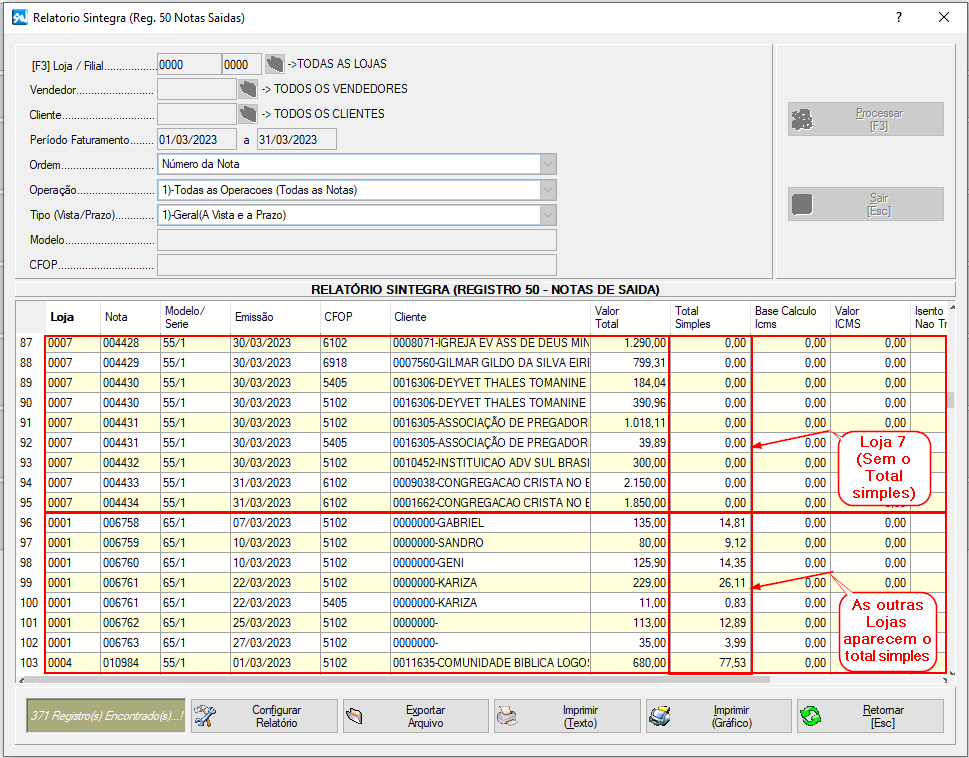This screenshot has height=758, width=969.
Task: Expand the Ordem dropdown
Action: (548, 164)
